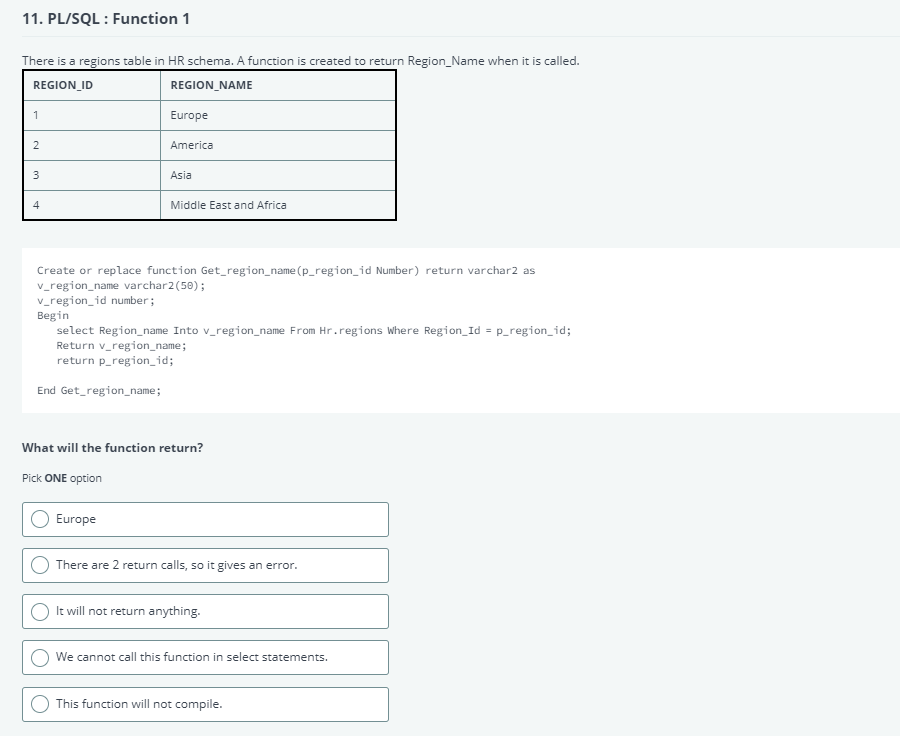Click the "11. PL/SQL : Function 1" heading

point(106,19)
